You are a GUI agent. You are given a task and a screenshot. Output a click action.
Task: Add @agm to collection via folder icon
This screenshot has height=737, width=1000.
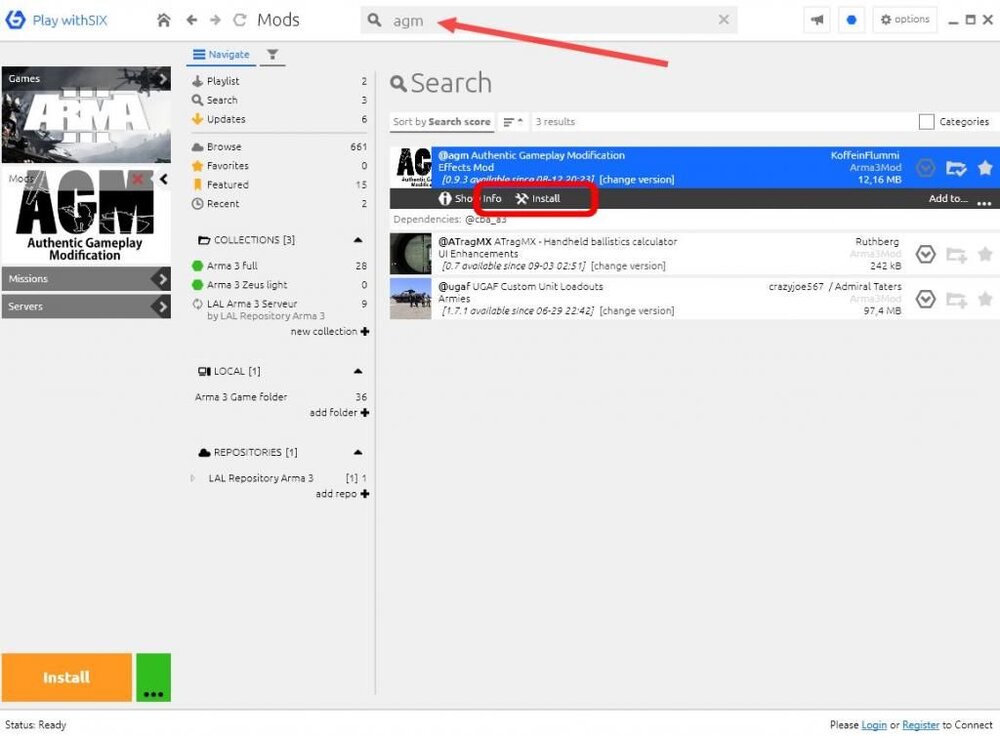956,168
